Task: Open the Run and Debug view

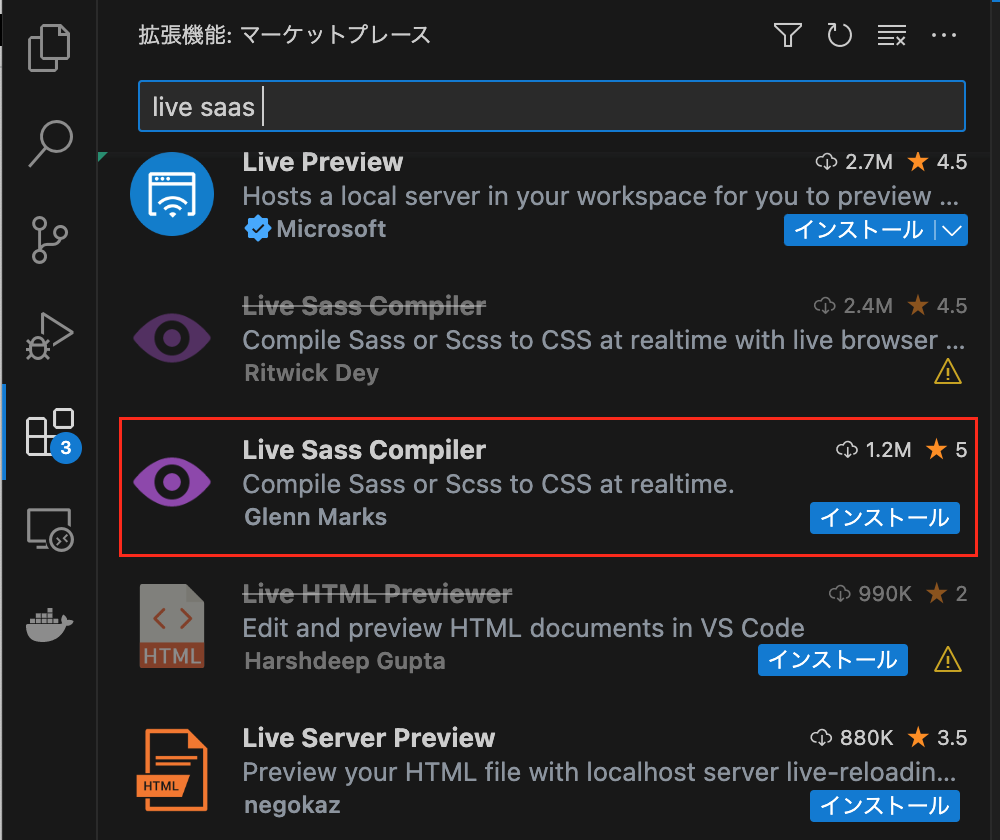Action: (50, 336)
